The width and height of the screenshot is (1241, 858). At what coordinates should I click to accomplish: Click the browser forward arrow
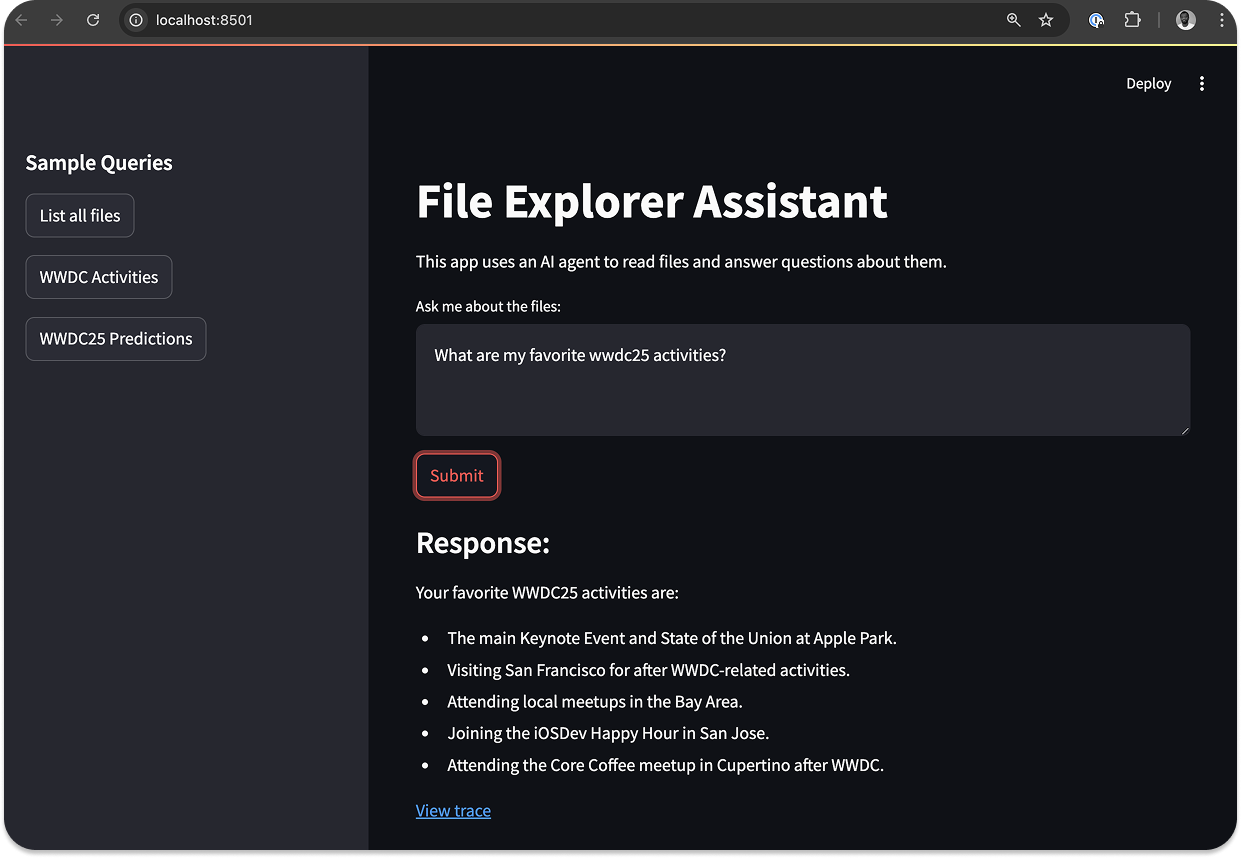57,20
